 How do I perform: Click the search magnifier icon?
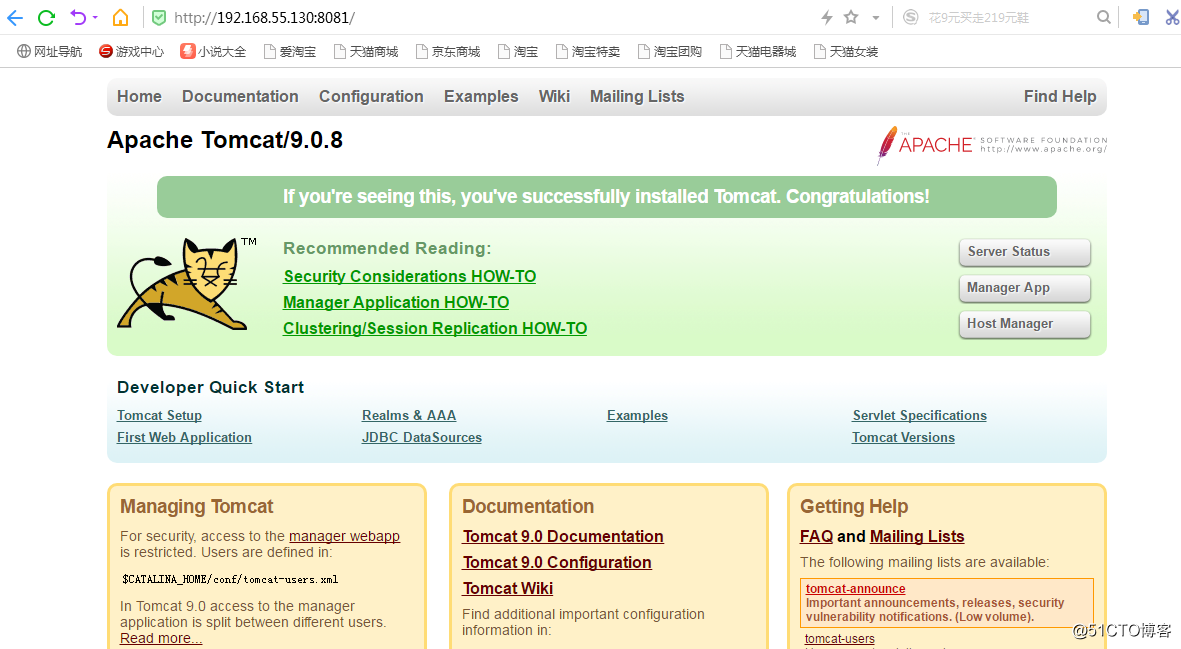click(1103, 16)
